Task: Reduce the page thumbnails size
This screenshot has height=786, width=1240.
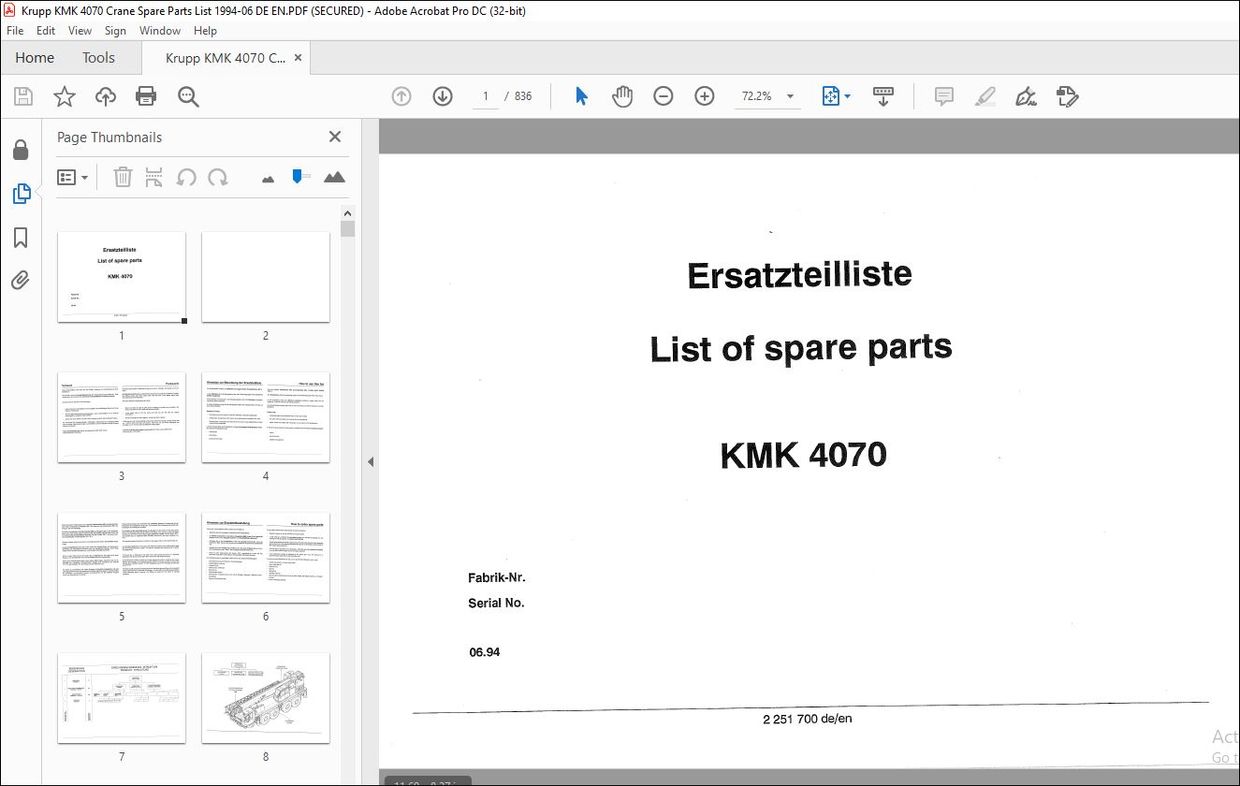Action: (x=268, y=176)
